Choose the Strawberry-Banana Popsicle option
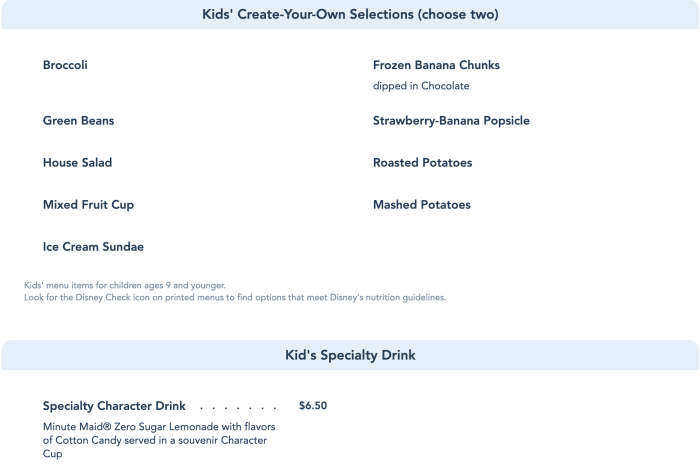 click(x=451, y=121)
